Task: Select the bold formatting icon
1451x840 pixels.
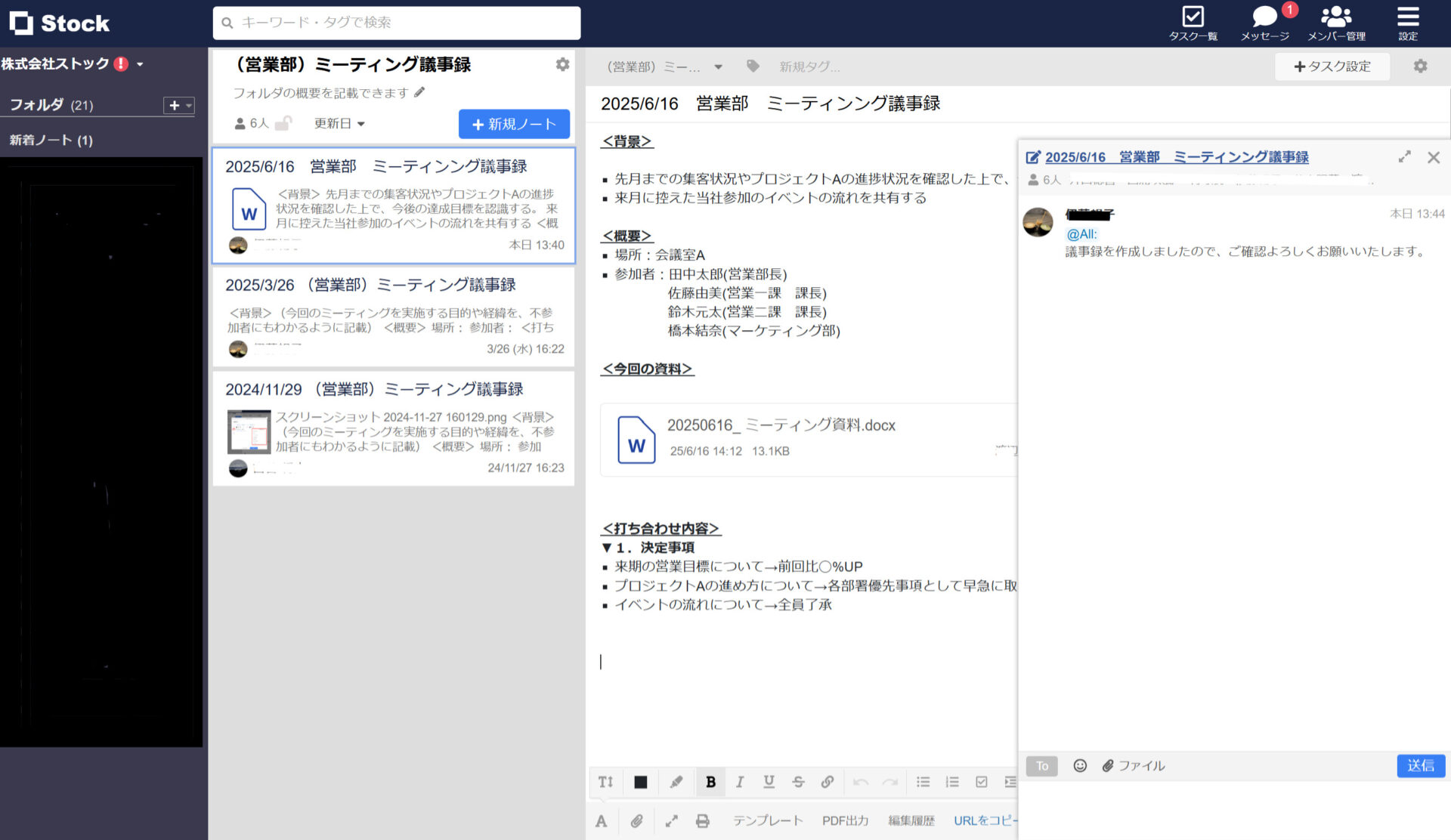Action: click(710, 782)
